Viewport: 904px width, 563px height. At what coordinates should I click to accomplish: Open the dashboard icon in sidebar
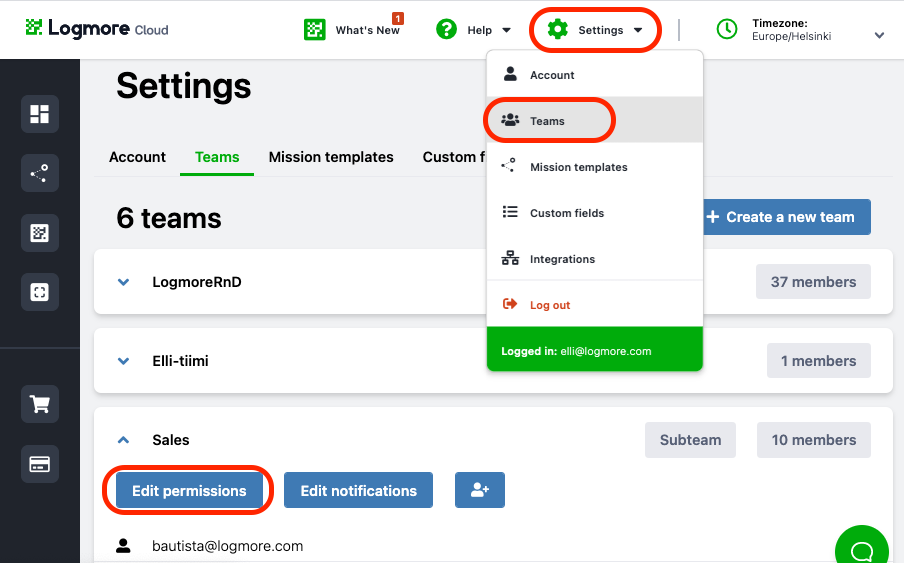[40, 114]
